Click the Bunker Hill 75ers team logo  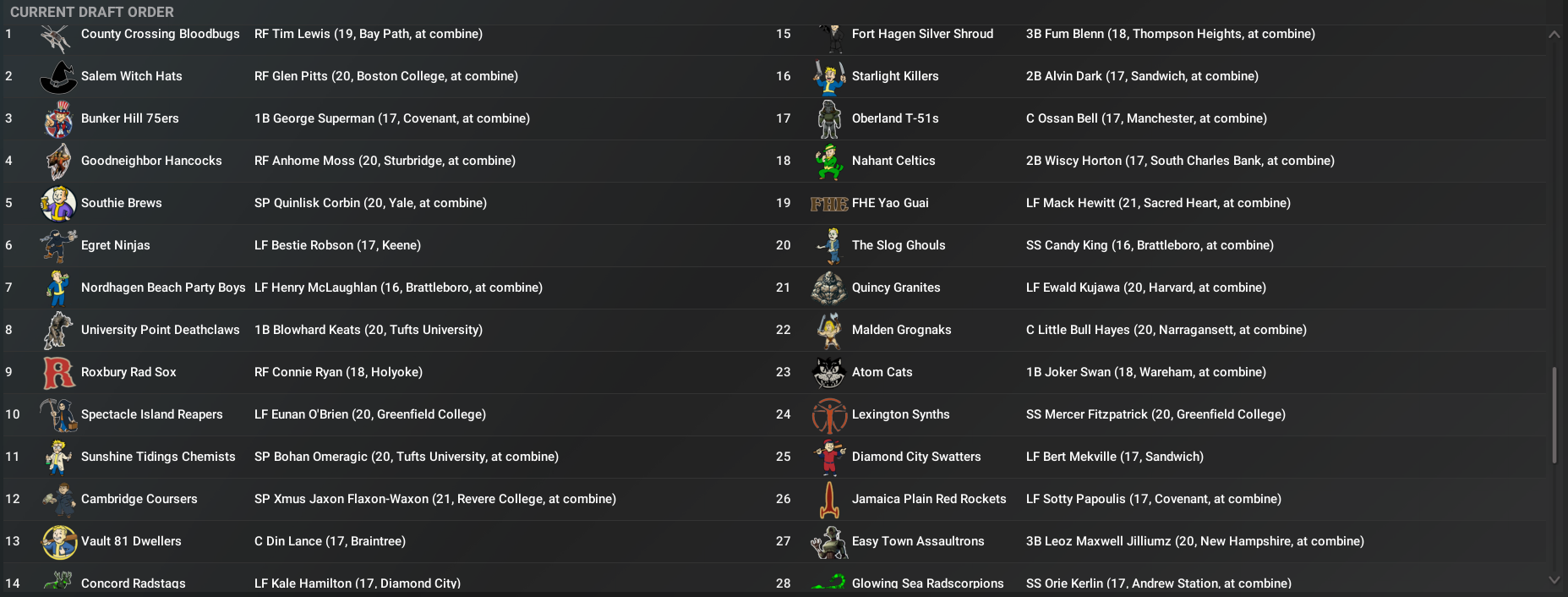58,119
